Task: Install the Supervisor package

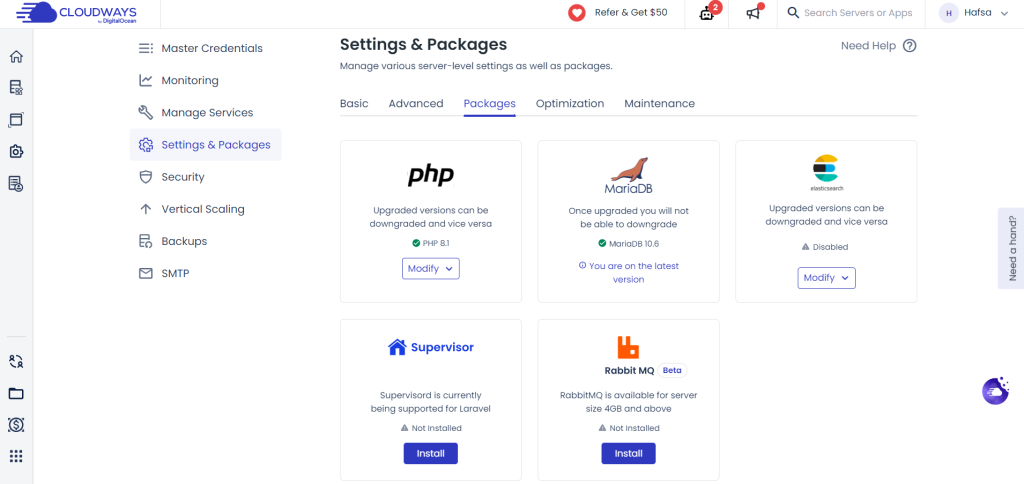Action: [x=430, y=453]
